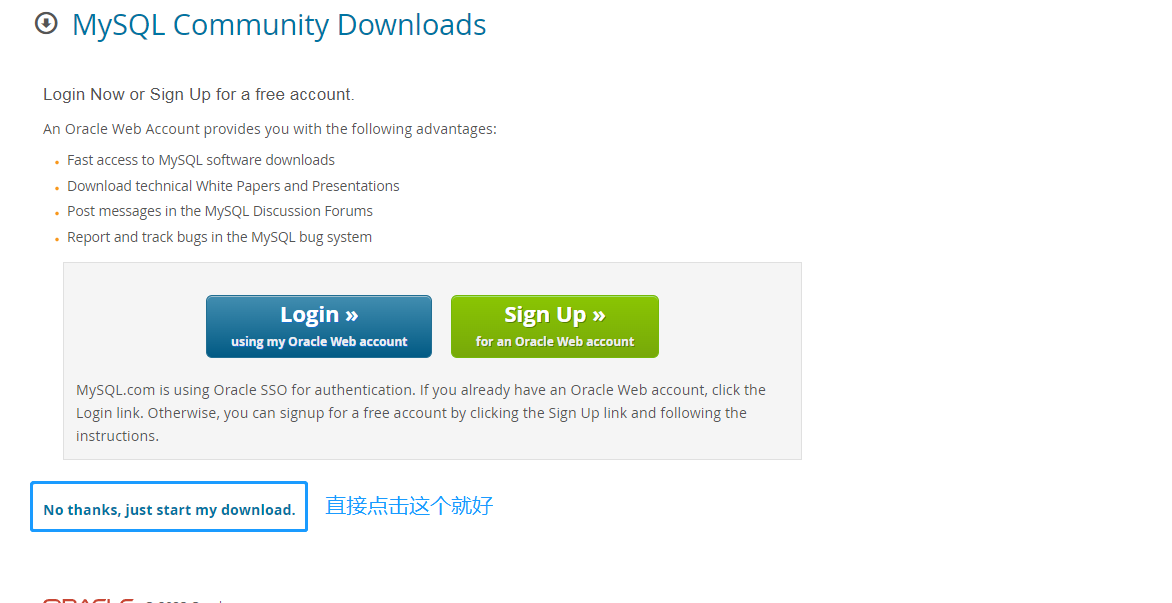Click the red Oracle logo at page bottom
The width and height of the screenshot is (1172, 603).
pyautogui.click(x=88, y=600)
